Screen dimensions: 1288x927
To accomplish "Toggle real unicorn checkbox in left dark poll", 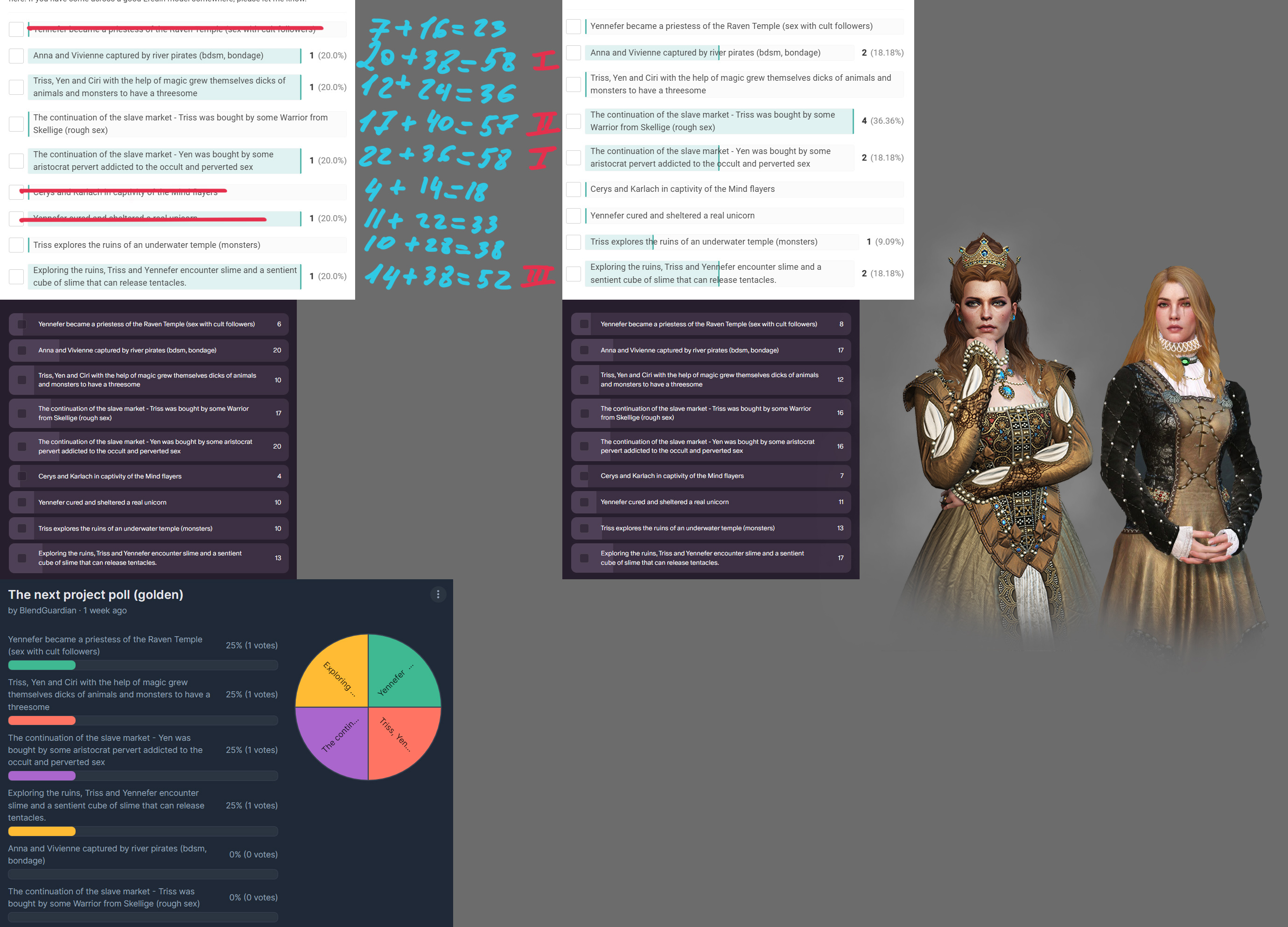I will 21,502.
